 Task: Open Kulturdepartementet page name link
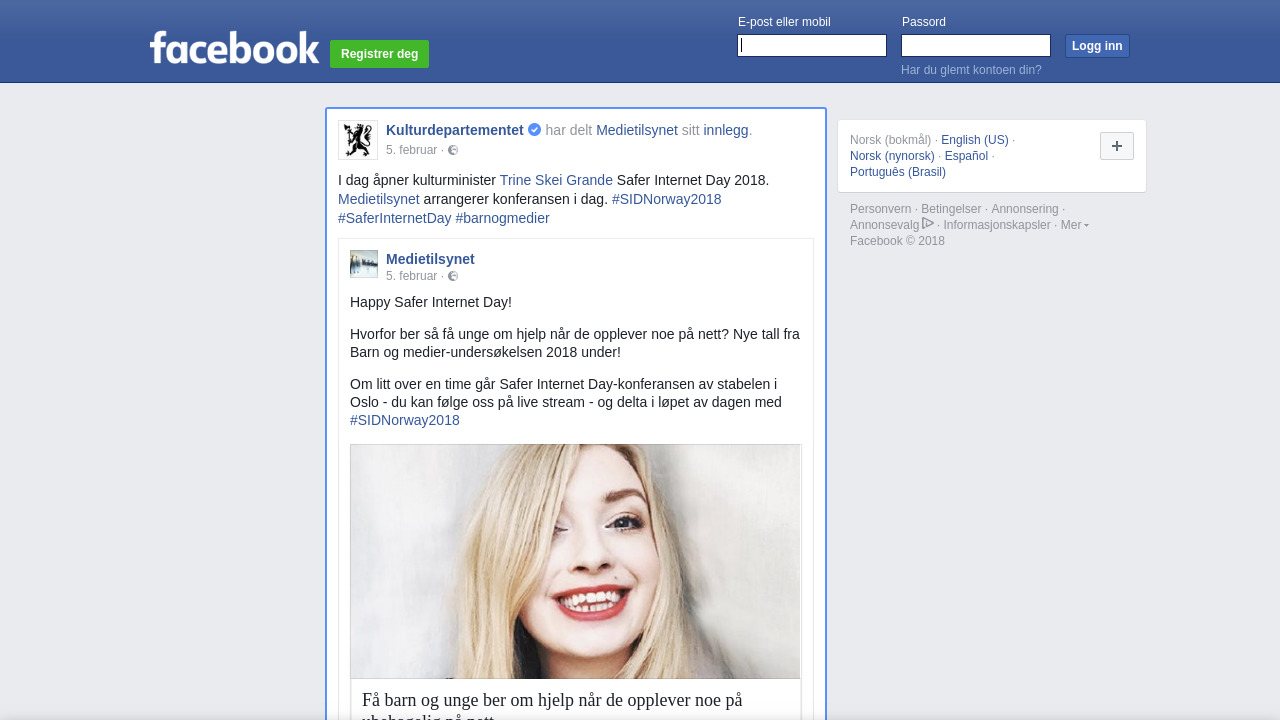tap(455, 130)
